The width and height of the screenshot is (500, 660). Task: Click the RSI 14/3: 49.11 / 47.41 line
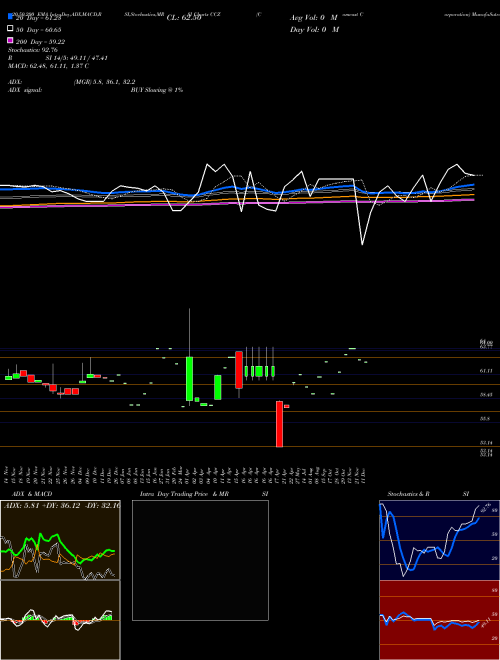pyautogui.click(x=58, y=58)
